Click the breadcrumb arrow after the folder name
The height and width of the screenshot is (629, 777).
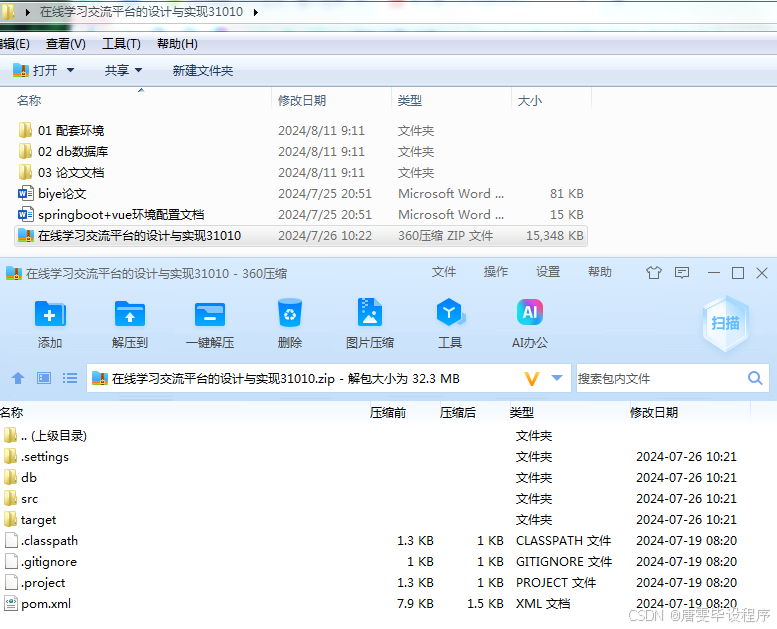(x=256, y=12)
